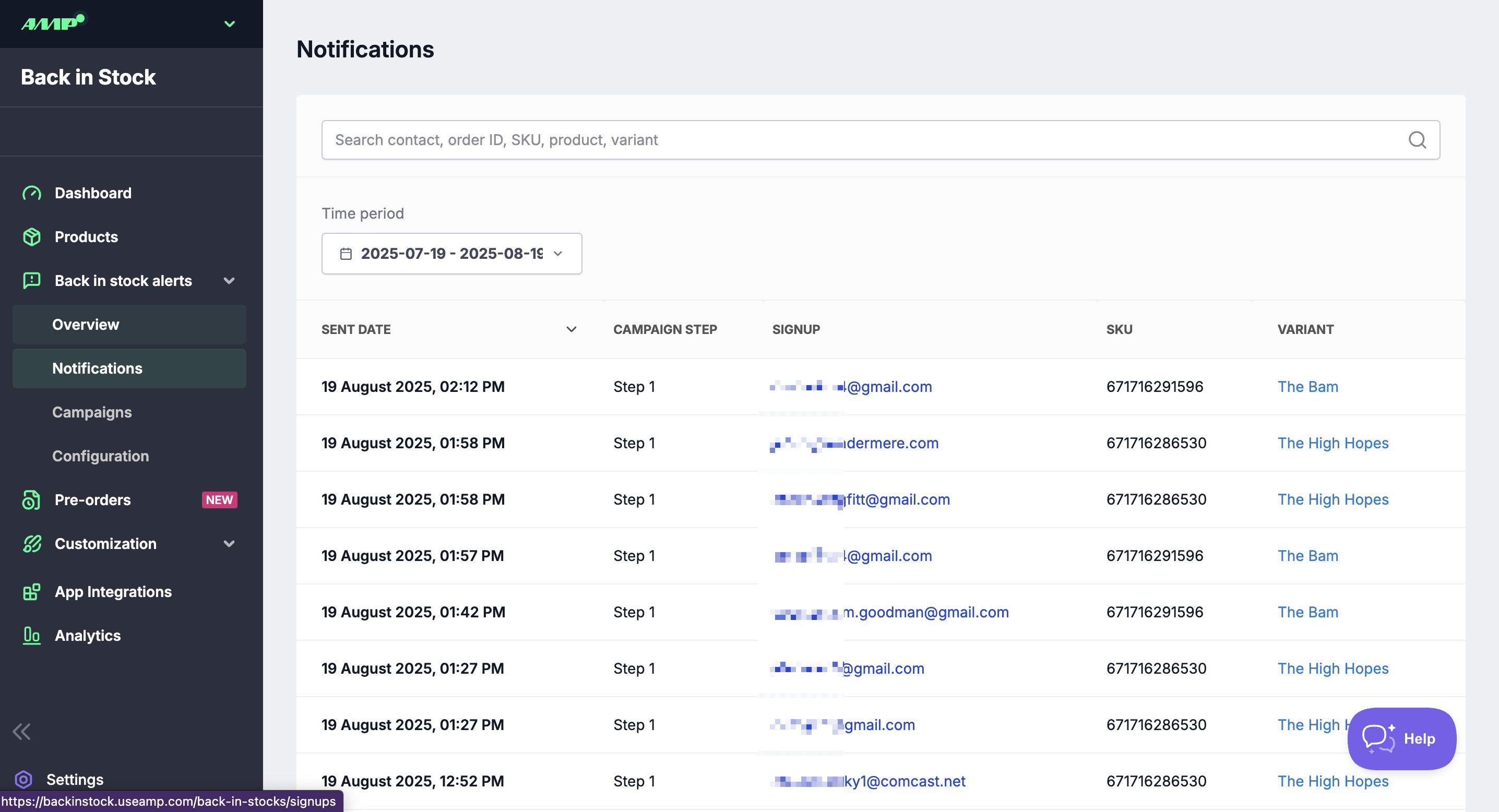Open The Bam variant in the 01:42 PM row
1499x812 pixels.
point(1307,613)
